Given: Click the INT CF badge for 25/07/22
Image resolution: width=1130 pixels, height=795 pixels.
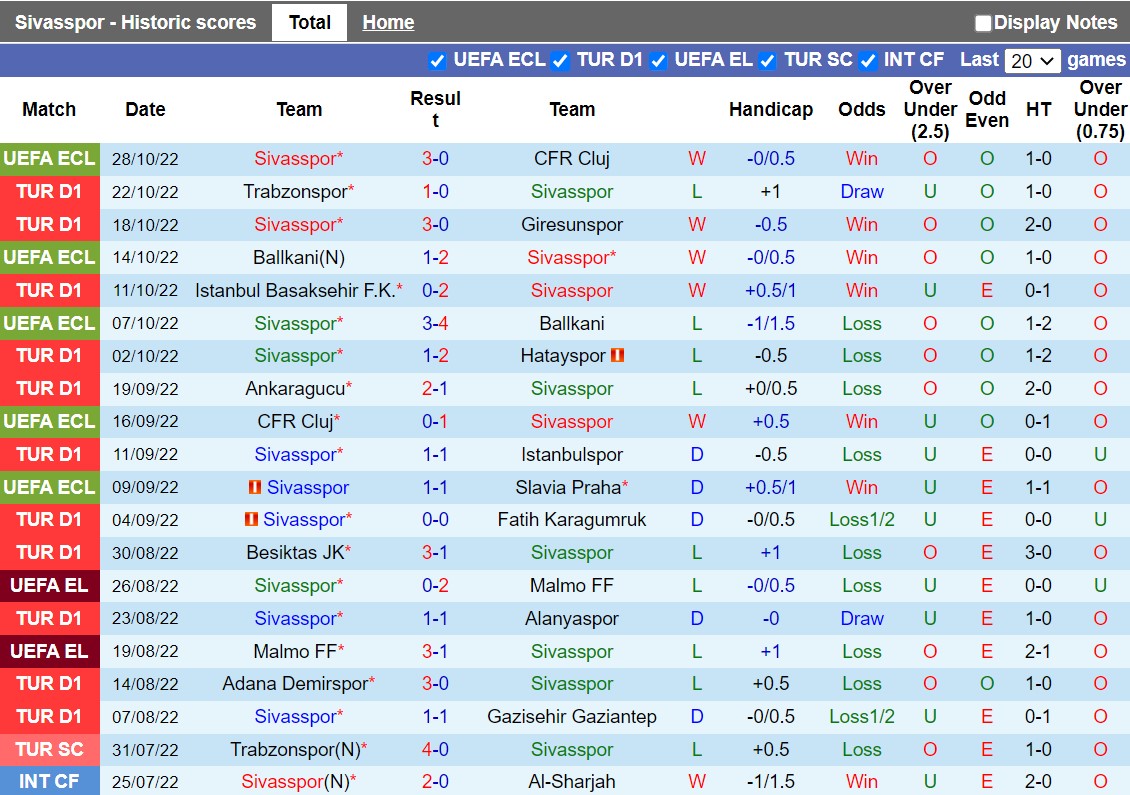Looking at the screenshot, I should (50, 781).
